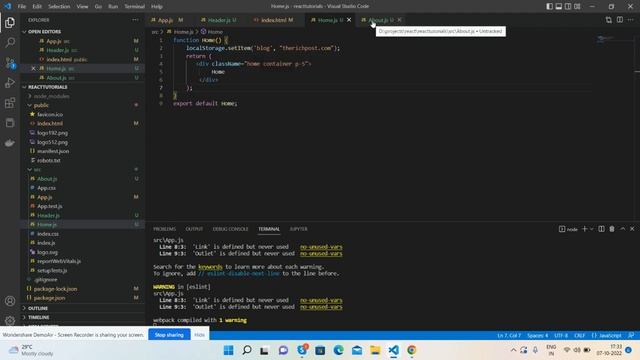The height and width of the screenshot is (360, 640).
Task: Change the CRLF end of line sequence
Action: tap(580, 336)
